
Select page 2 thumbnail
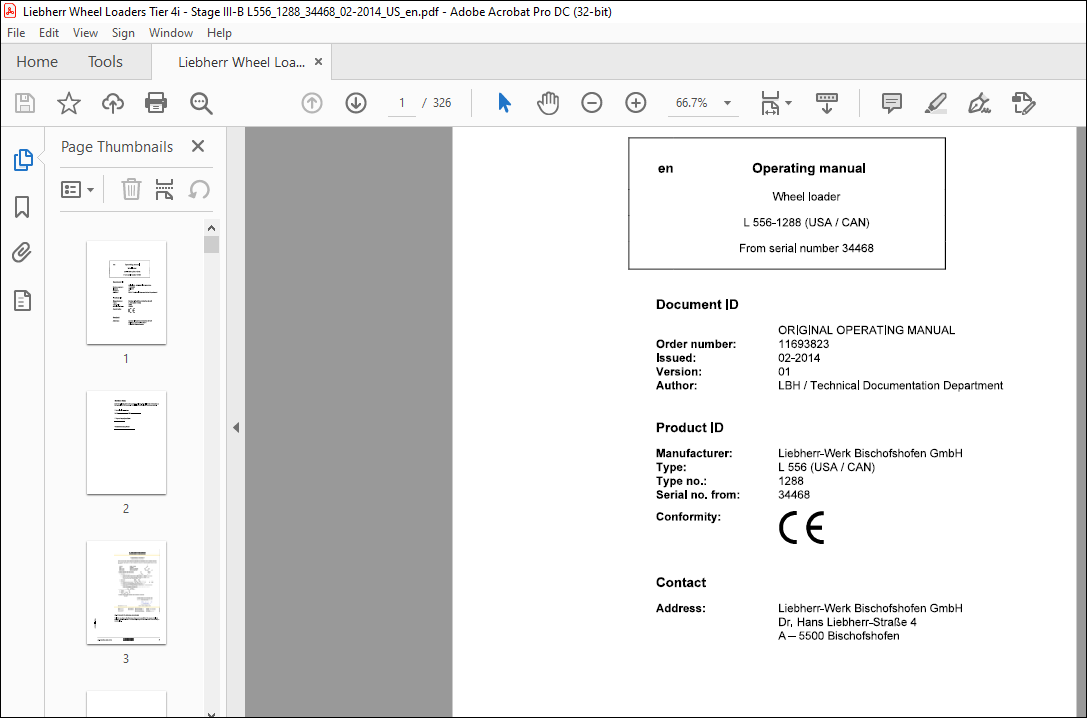pyautogui.click(x=126, y=442)
